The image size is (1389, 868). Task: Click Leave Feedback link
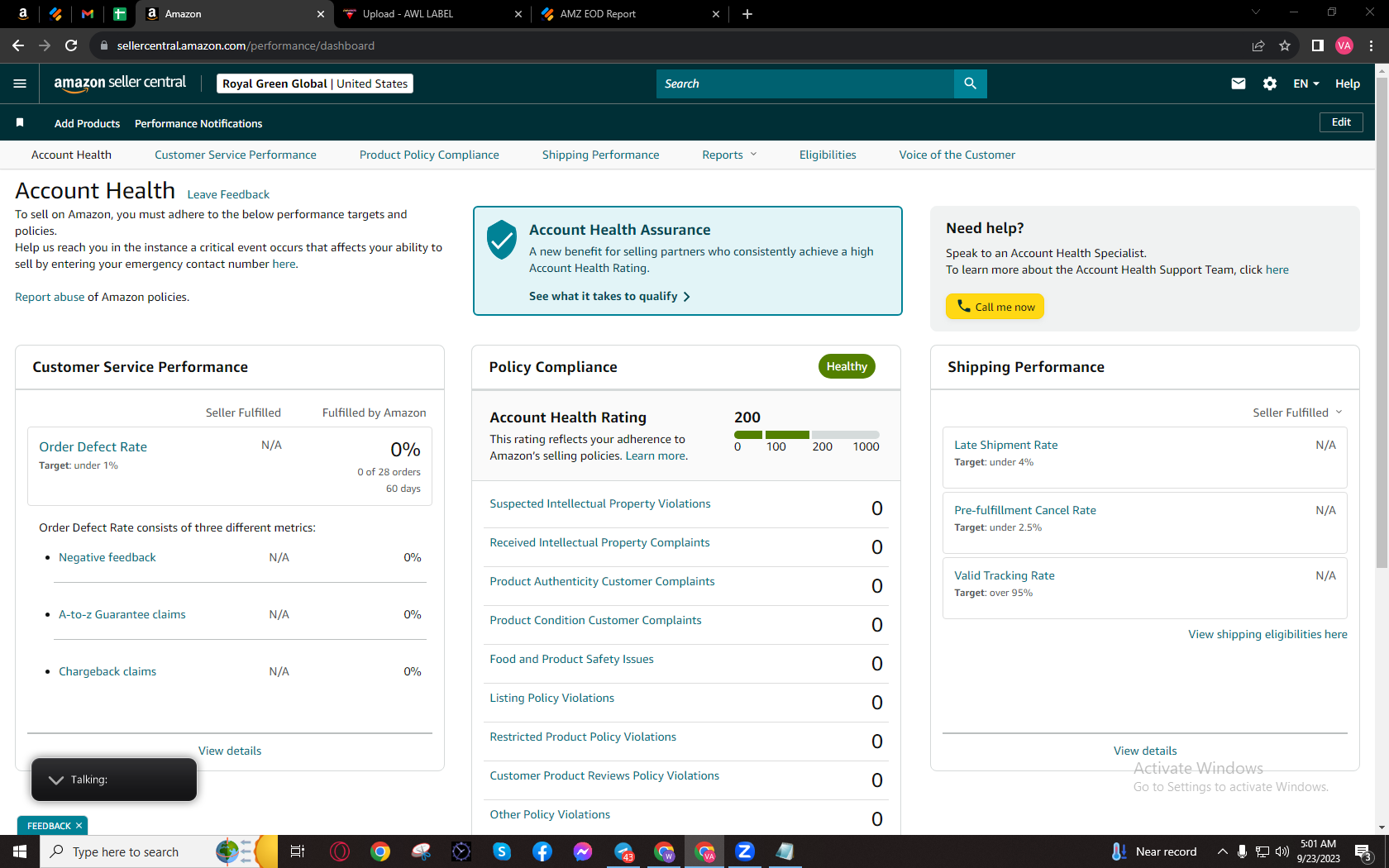[228, 194]
